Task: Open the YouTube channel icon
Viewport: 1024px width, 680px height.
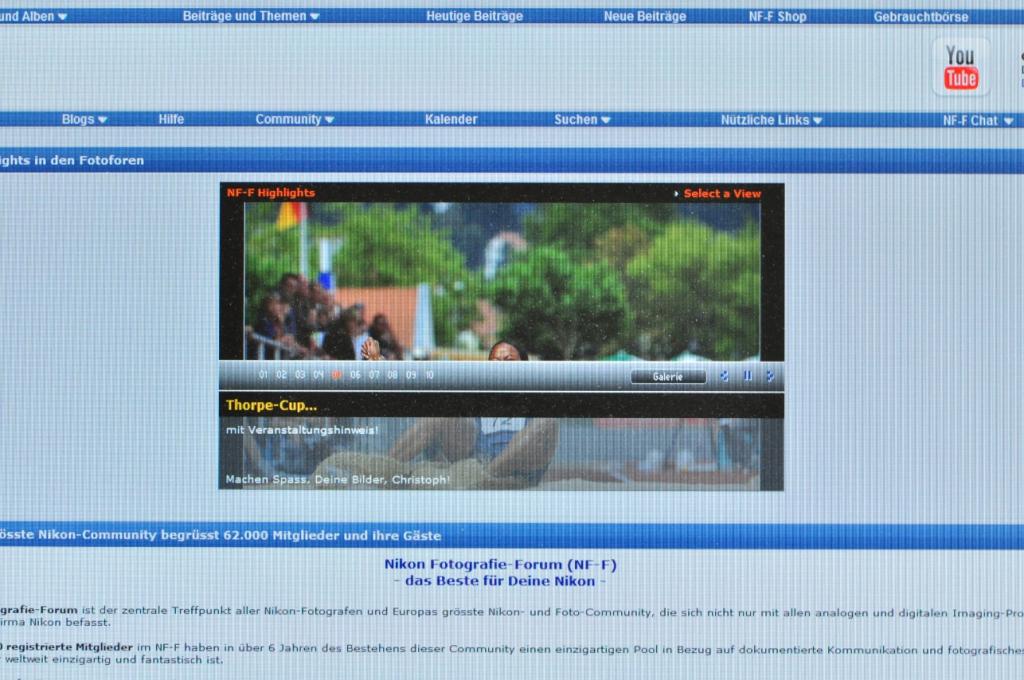Action: click(x=961, y=67)
